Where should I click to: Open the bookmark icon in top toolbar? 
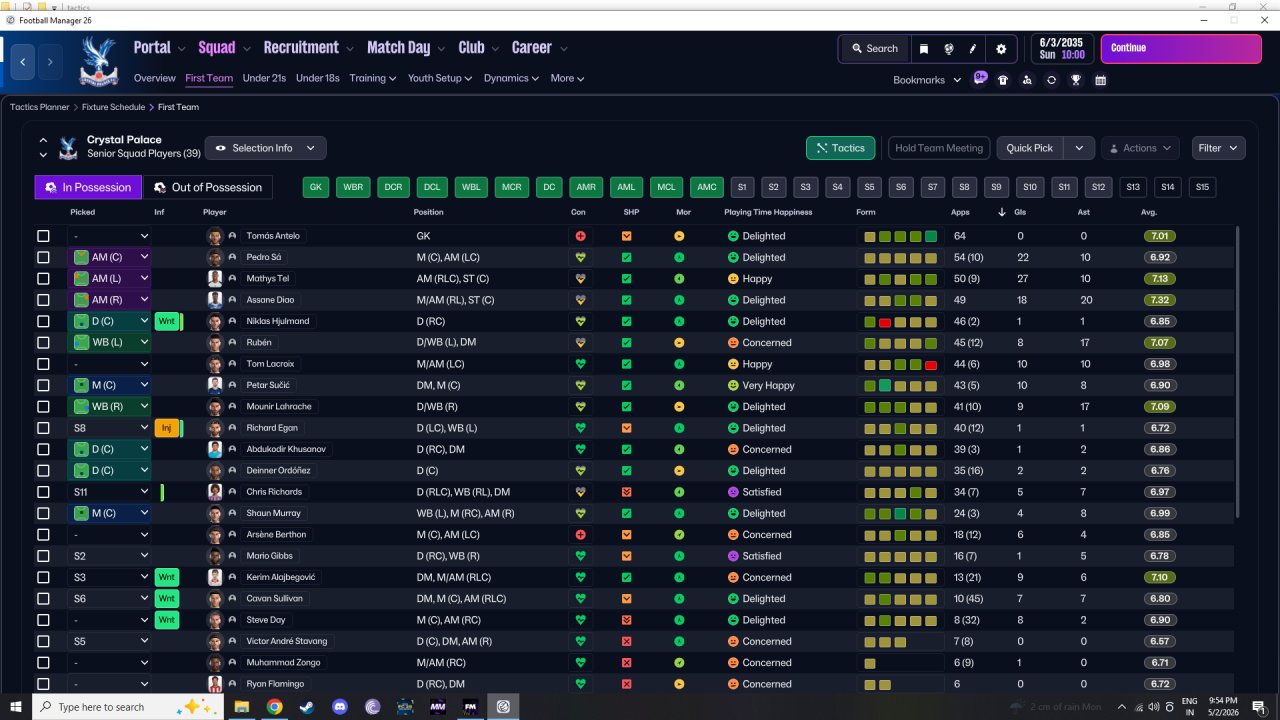coord(924,48)
